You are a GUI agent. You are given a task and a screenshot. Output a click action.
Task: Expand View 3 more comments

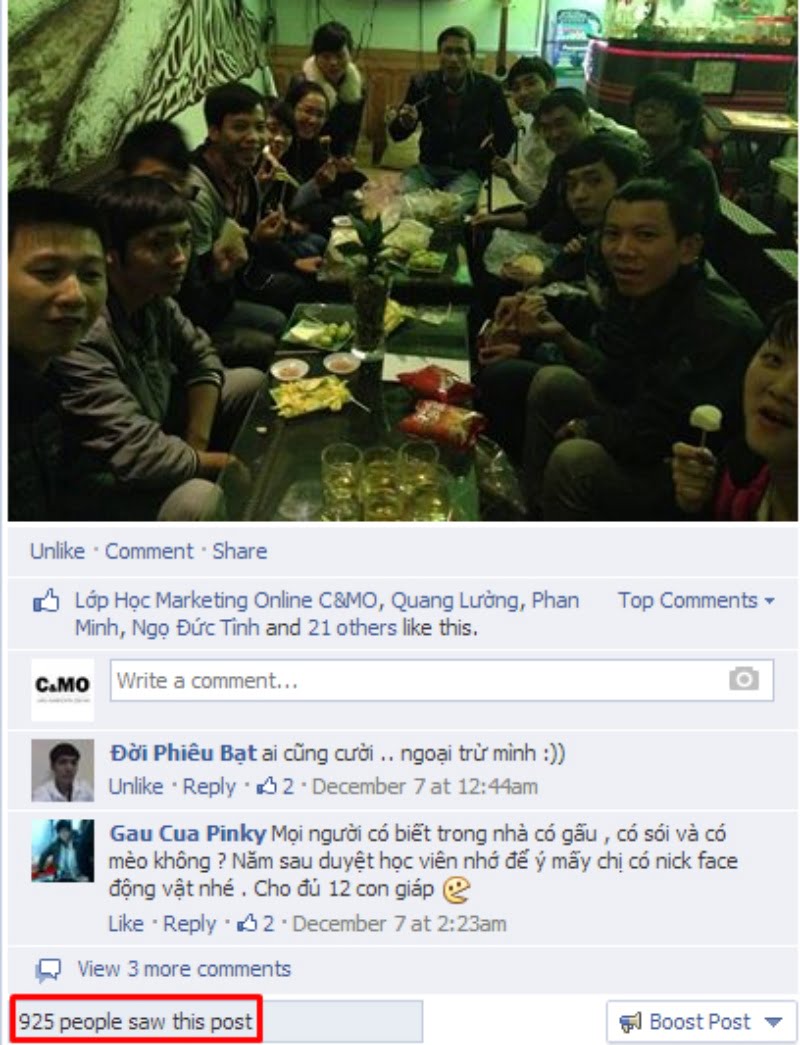pos(184,968)
